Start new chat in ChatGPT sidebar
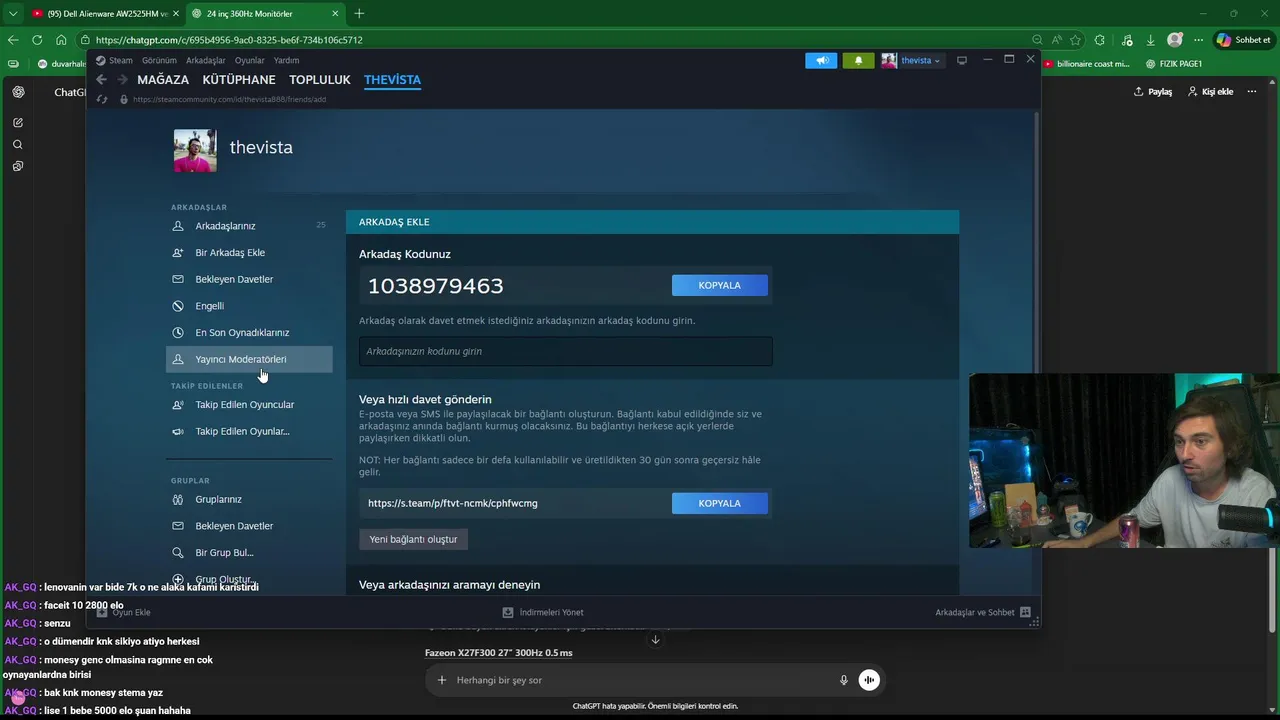This screenshot has width=1280, height=720. (x=18, y=122)
